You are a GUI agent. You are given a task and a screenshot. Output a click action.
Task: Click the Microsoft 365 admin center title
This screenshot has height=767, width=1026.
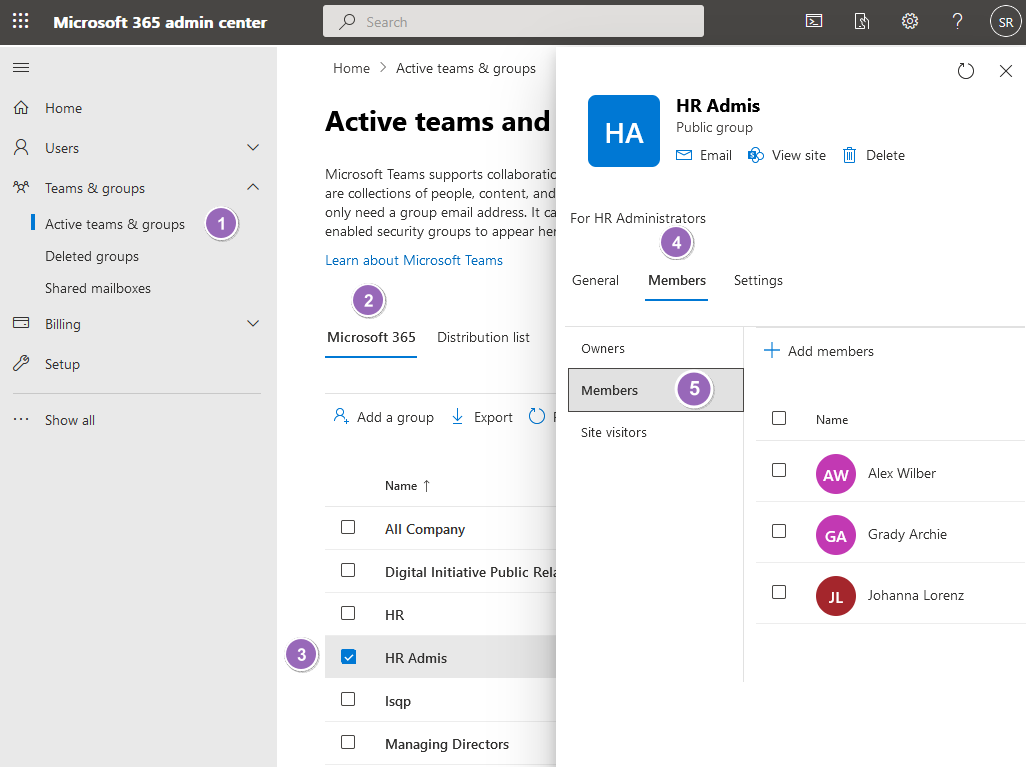point(160,22)
